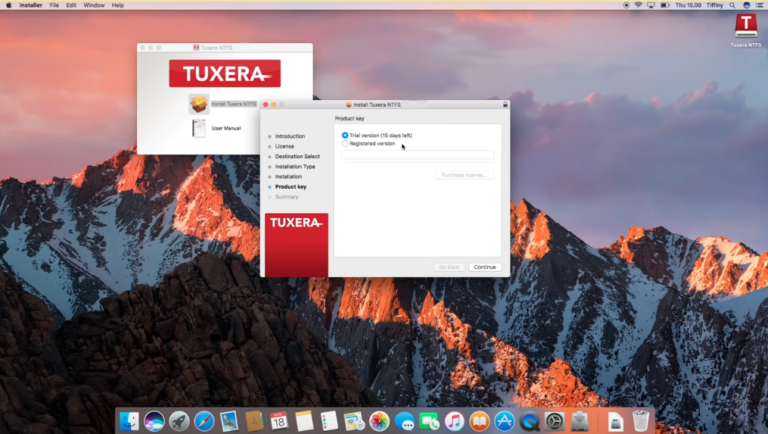Open the Window menu

click(x=94, y=5)
